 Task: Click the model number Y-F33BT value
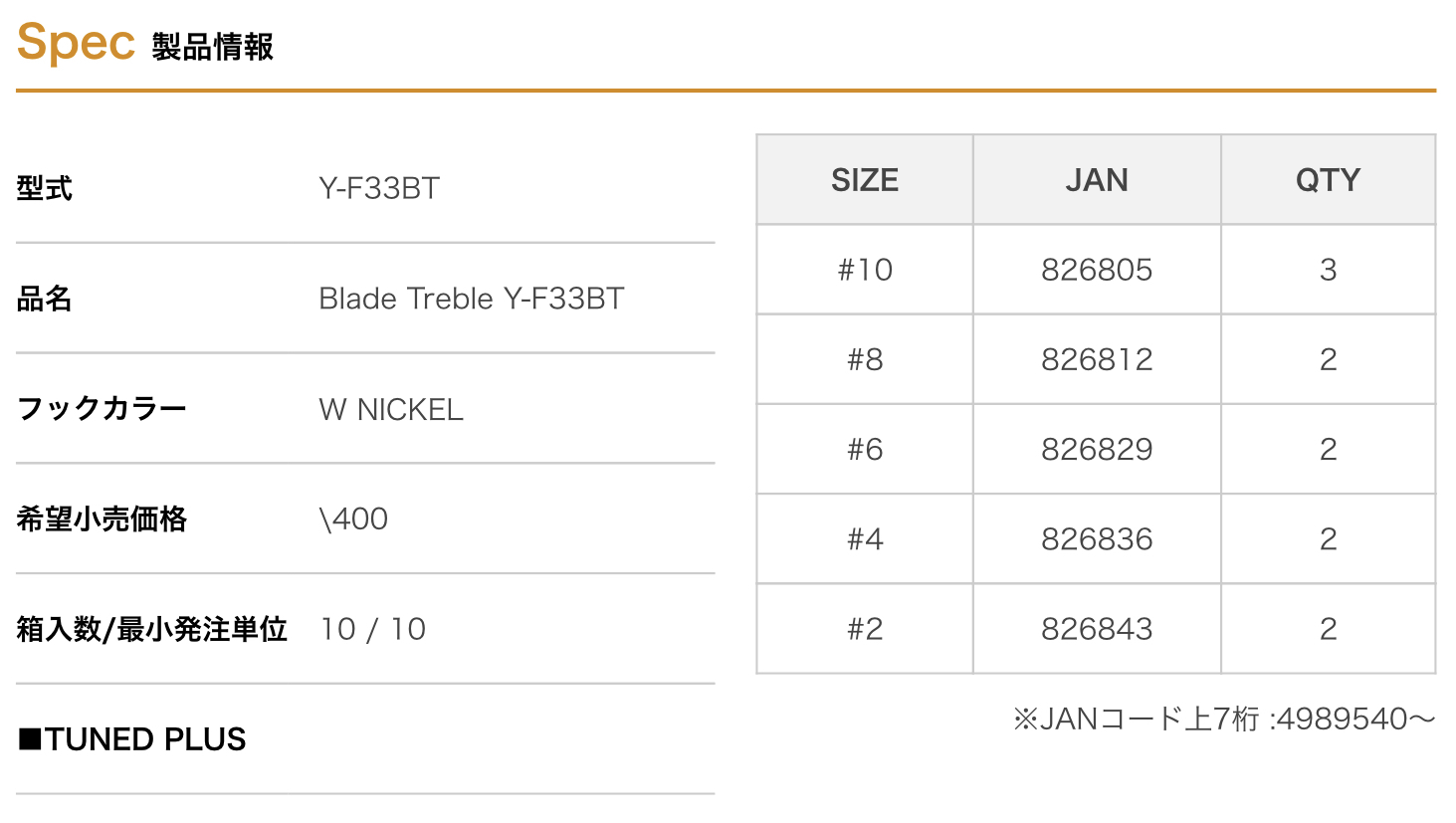coord(379,188)
